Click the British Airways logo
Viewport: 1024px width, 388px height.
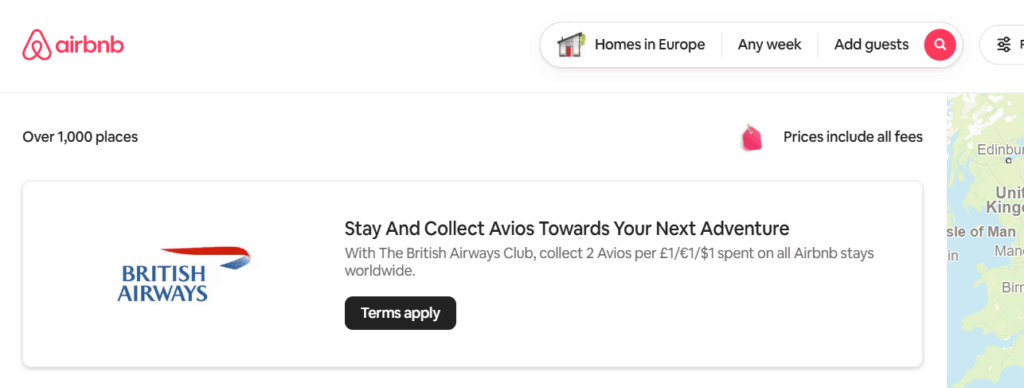pos(184,274)
